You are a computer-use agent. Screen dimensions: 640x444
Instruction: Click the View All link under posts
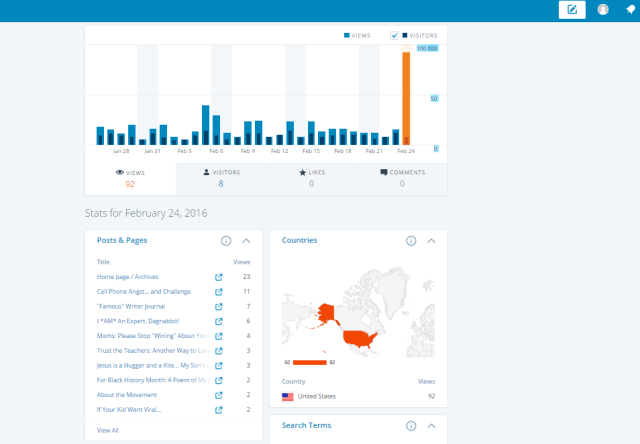coord(107,429)
